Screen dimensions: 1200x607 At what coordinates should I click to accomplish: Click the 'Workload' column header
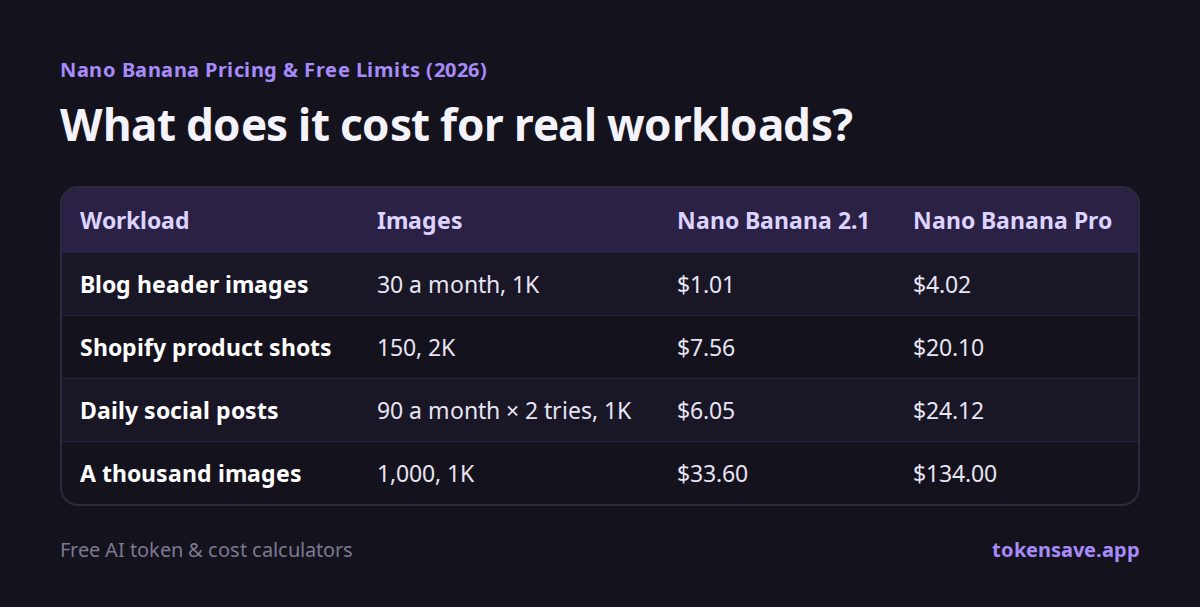pyautogui.click(x=134, y=221)
